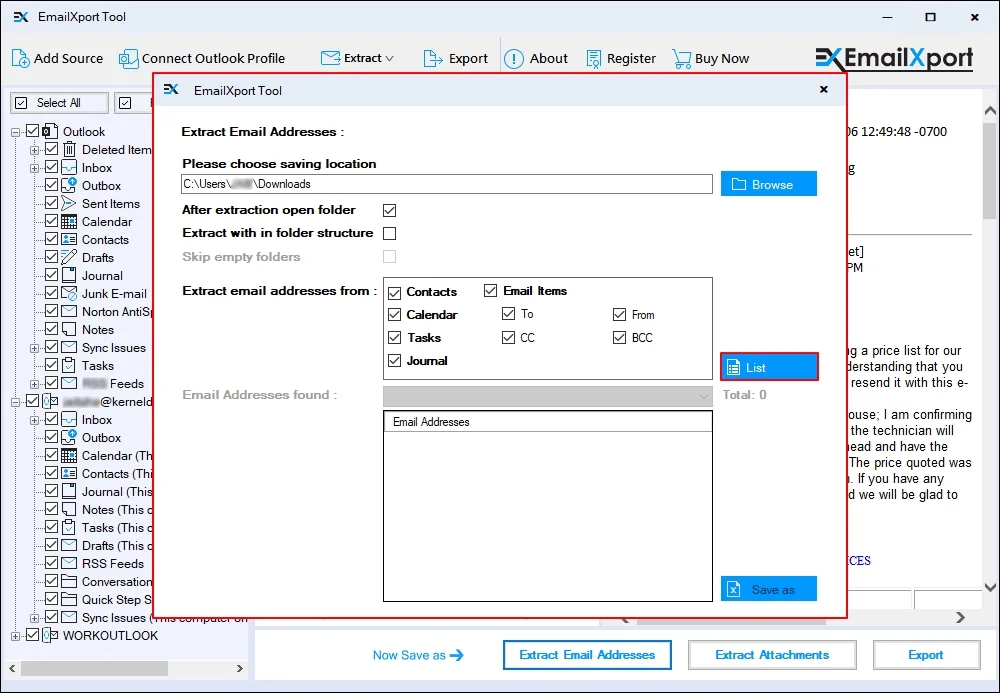
Task: Expand the Junk E-mail tree node
Action: (33, 293)
